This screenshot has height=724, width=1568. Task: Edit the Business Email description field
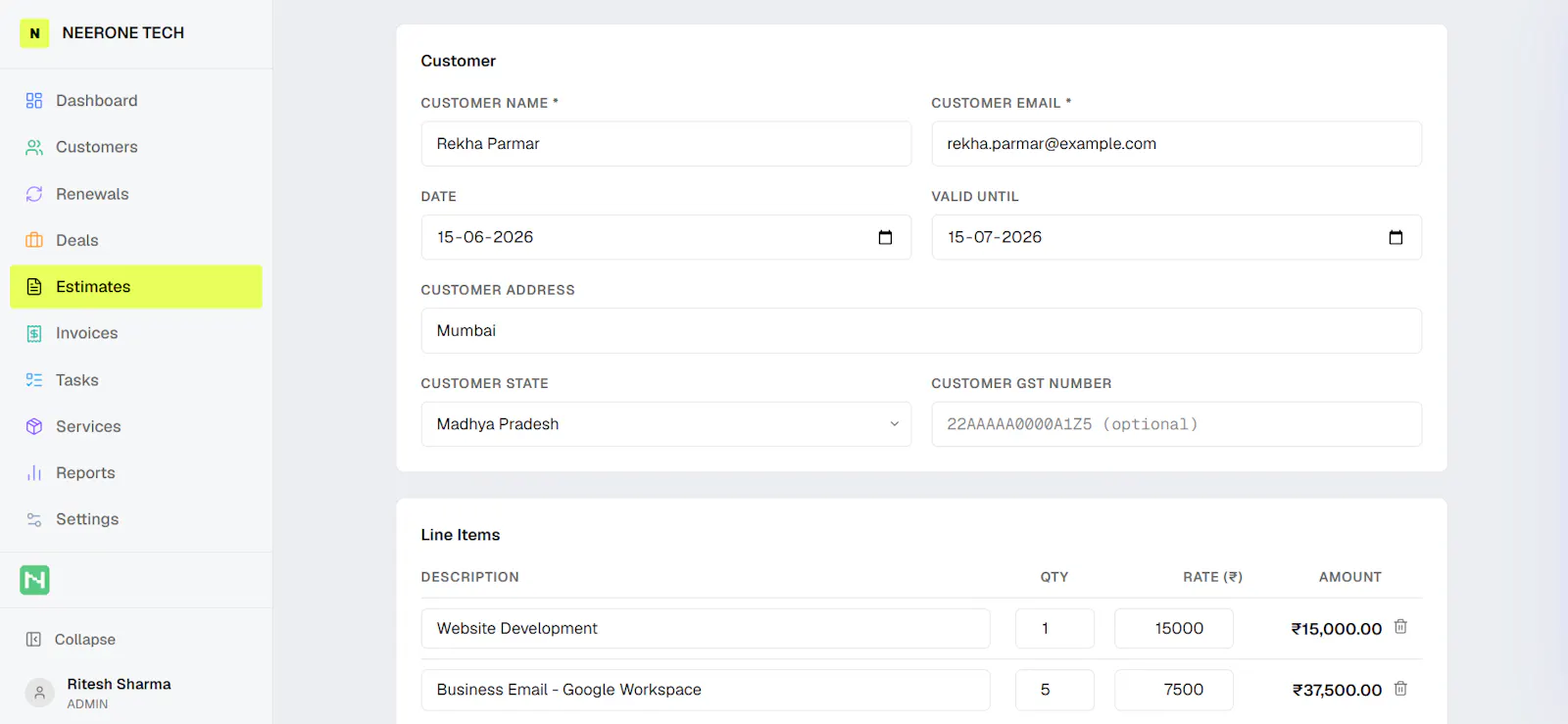point(706,690)
